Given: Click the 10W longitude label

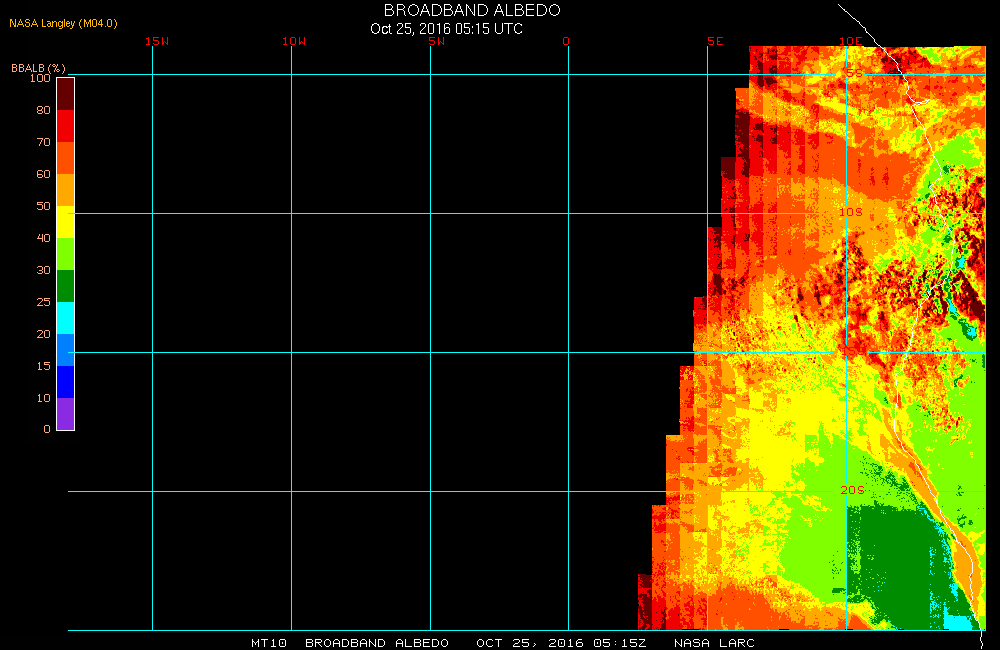Looking at the screenshot, I should (x=294, y=41).
